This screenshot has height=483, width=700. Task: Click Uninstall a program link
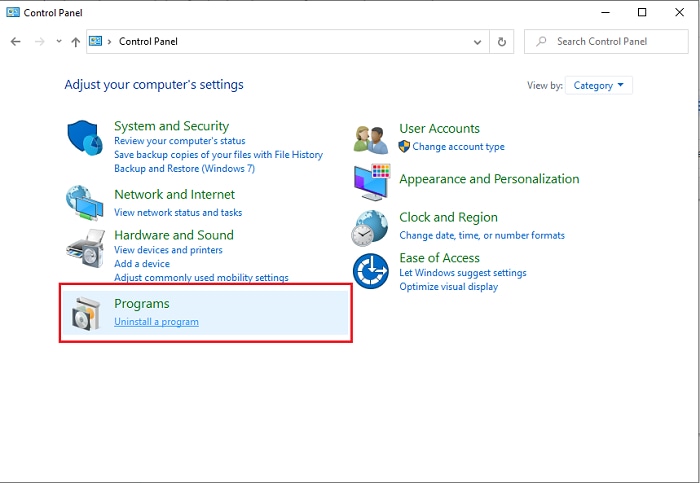coord(156,321)
